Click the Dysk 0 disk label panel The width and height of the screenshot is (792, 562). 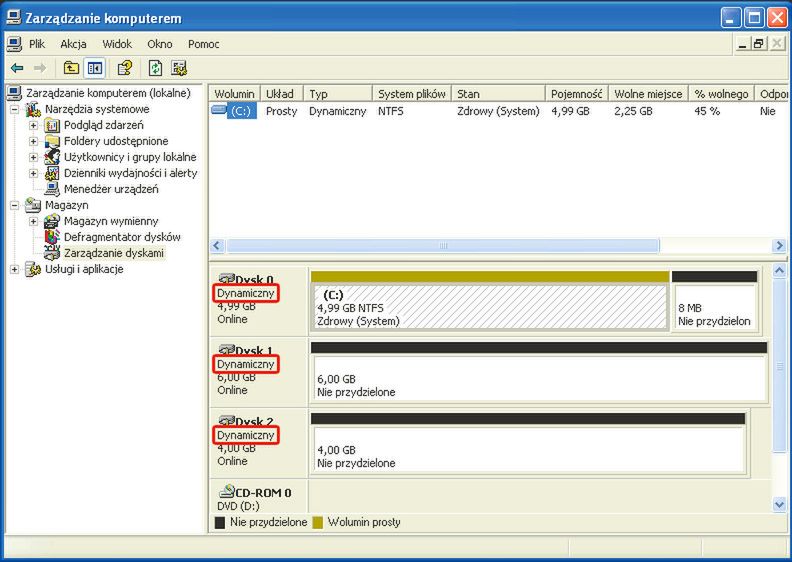[259, 300]
